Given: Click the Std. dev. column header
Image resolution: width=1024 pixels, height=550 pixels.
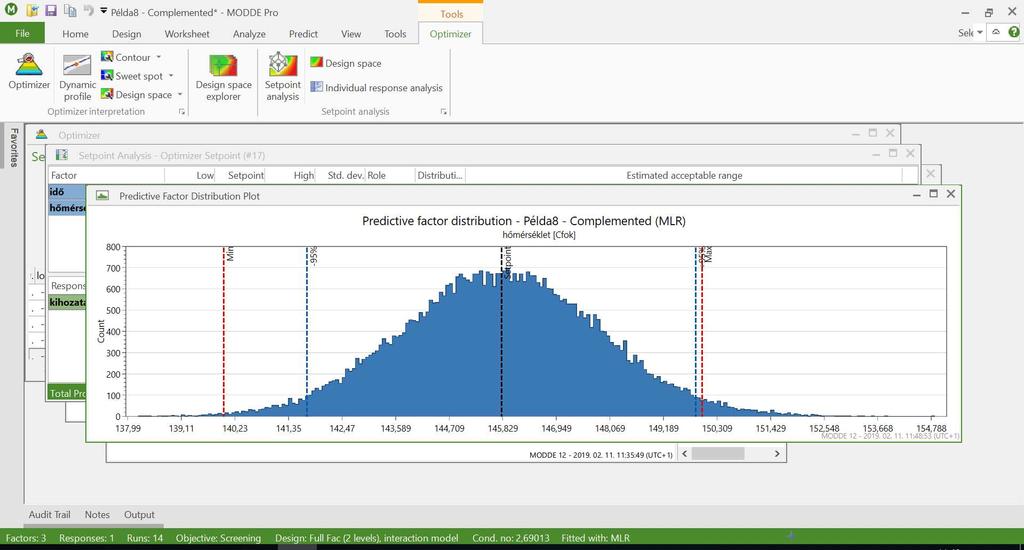Looking at the screenshot, I should (341, 175).
